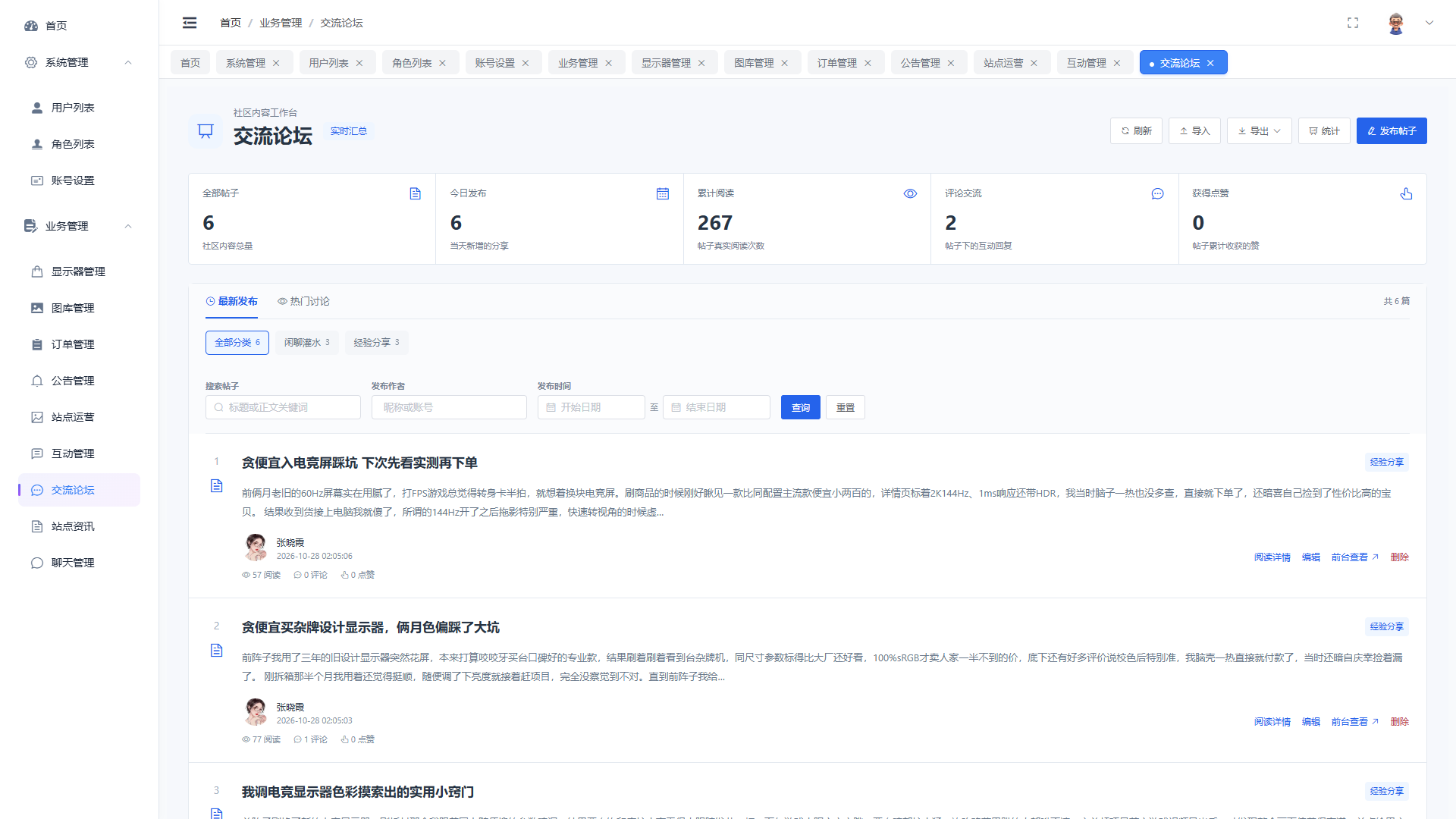Click document icon on 全部帖子 card
The height and width of the screenshot is (819, 1456).
[x=415, y=193]
